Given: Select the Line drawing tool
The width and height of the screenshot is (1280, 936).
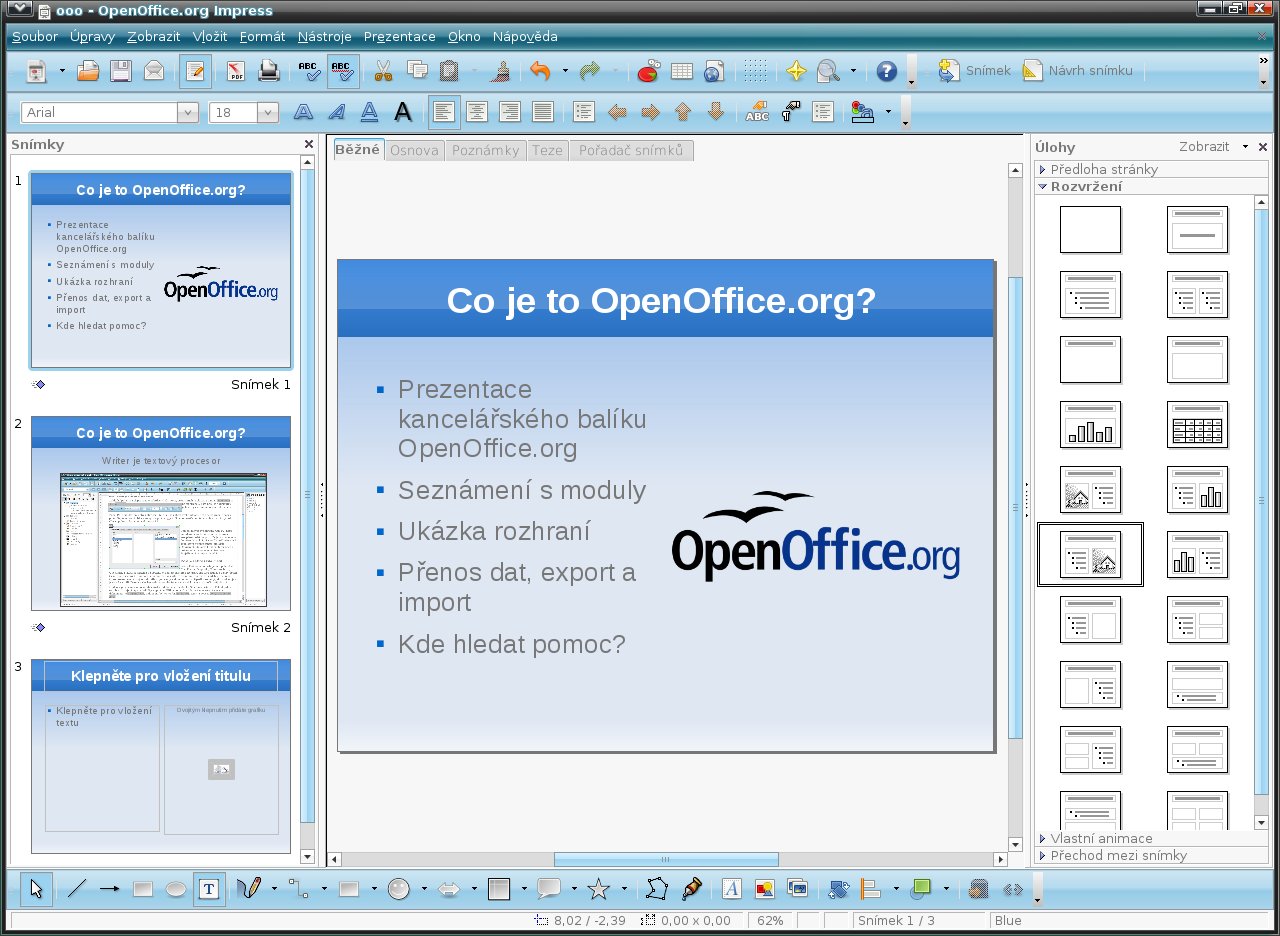Looking at the screenshot, I should (x=76, y=888).
